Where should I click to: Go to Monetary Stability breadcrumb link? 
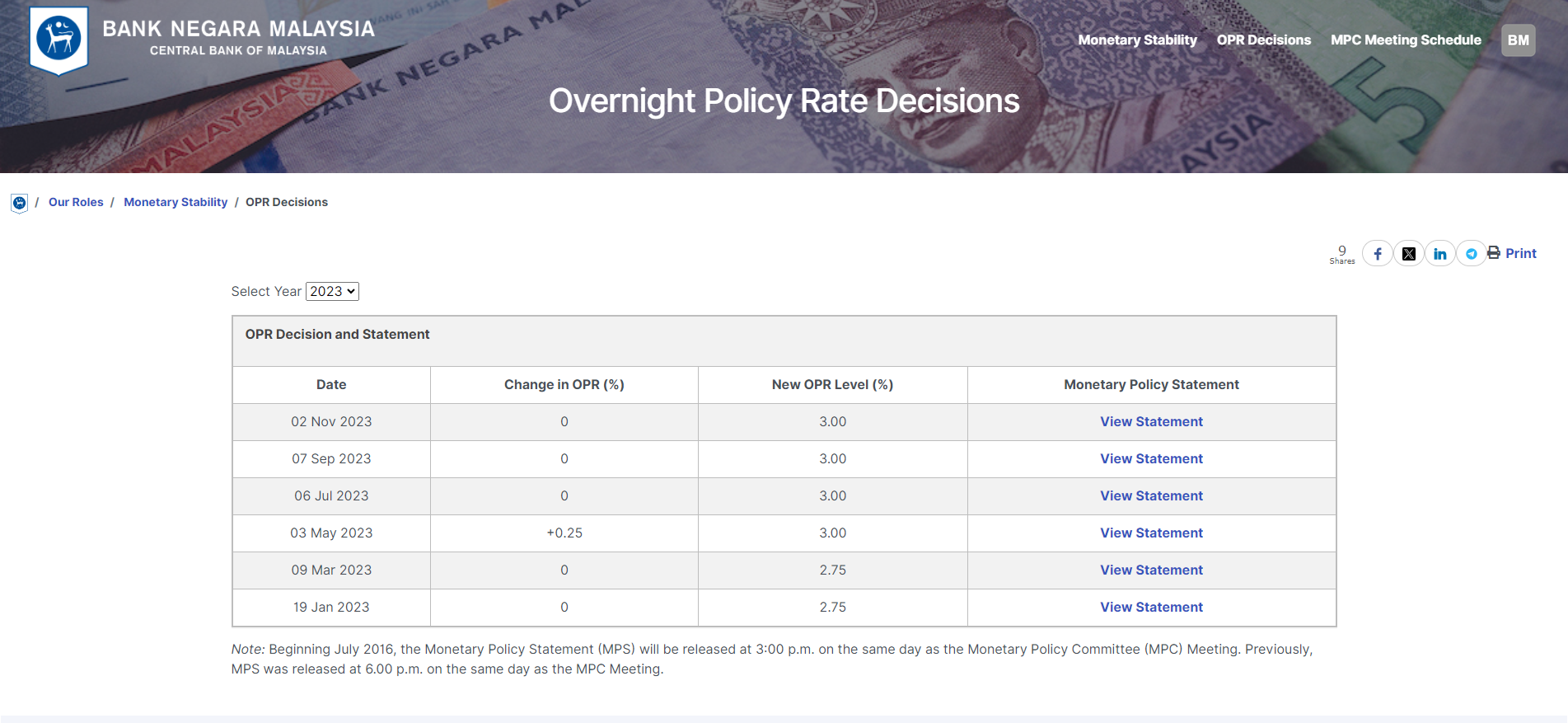pyautogui.click(x=176, y=203)
